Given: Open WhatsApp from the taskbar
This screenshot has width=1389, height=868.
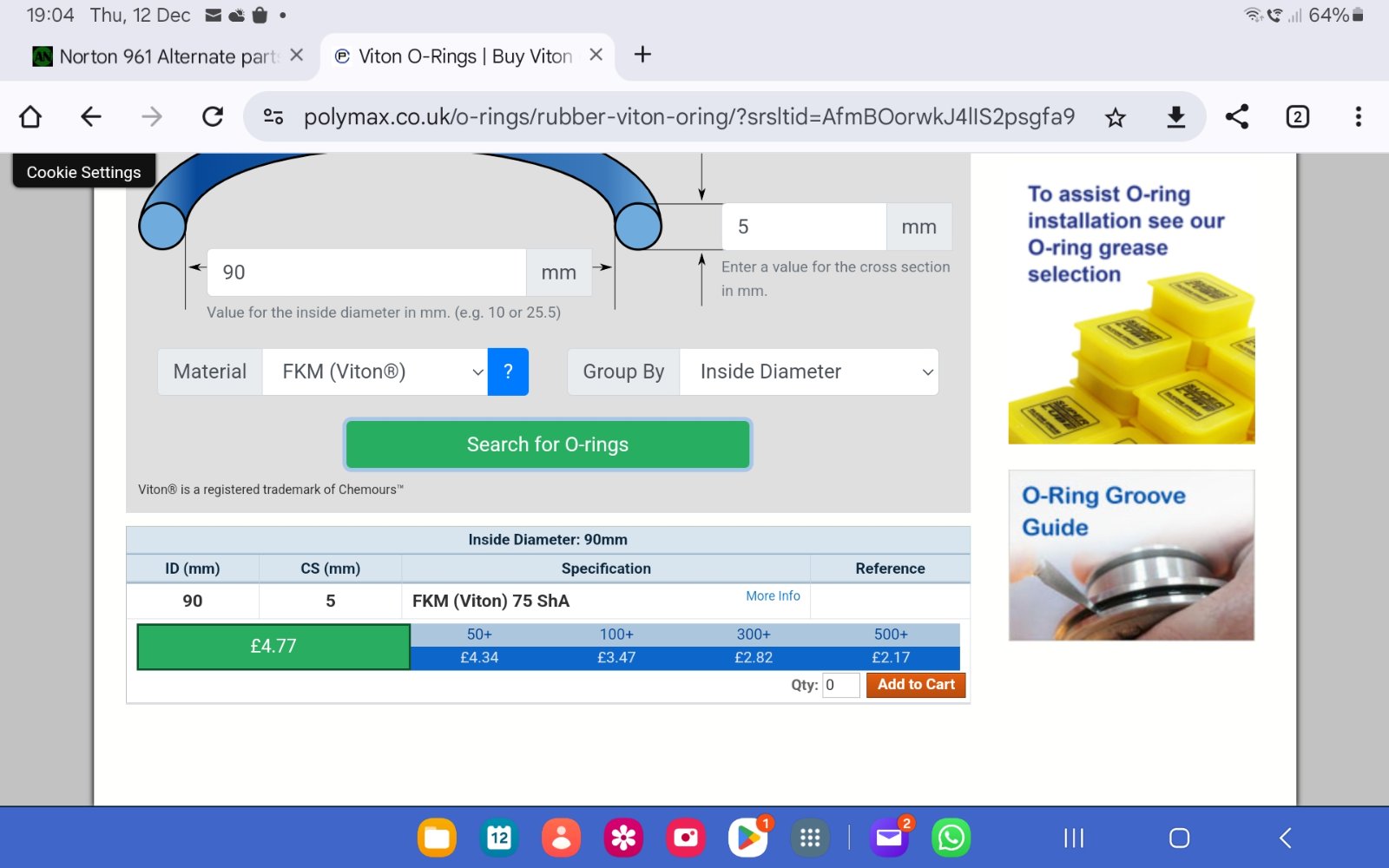Looking at the screenshot, I should coord(951,838).
